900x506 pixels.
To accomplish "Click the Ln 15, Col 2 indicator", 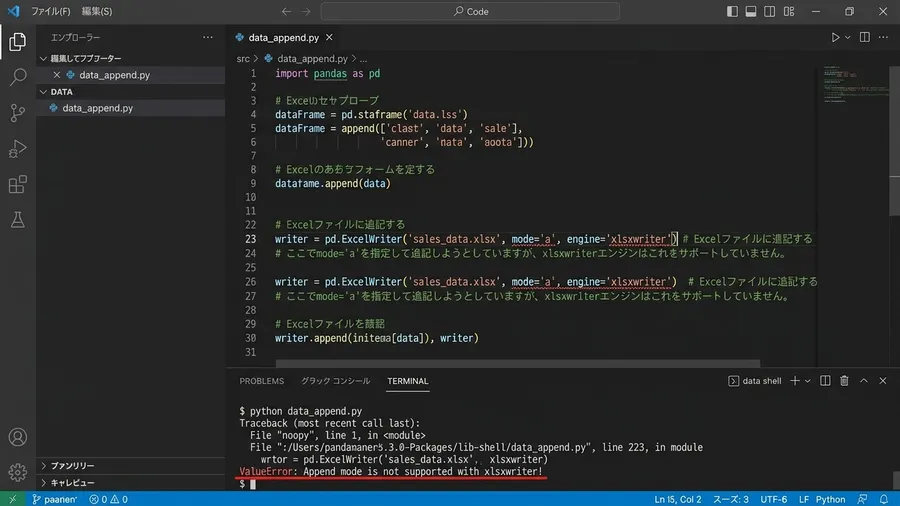I will [678, 499].
